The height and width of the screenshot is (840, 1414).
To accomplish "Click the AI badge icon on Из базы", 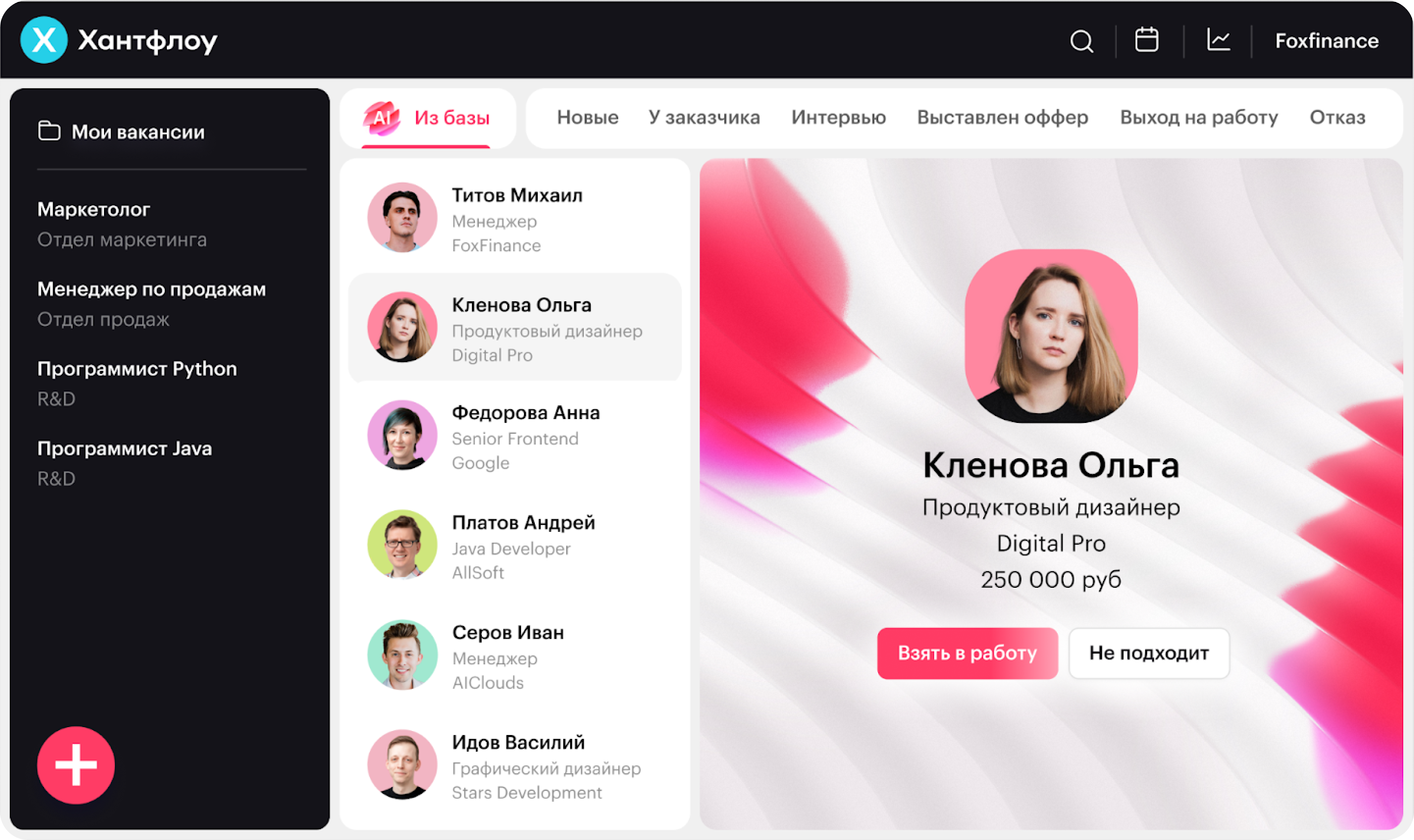I will point(381,118).
